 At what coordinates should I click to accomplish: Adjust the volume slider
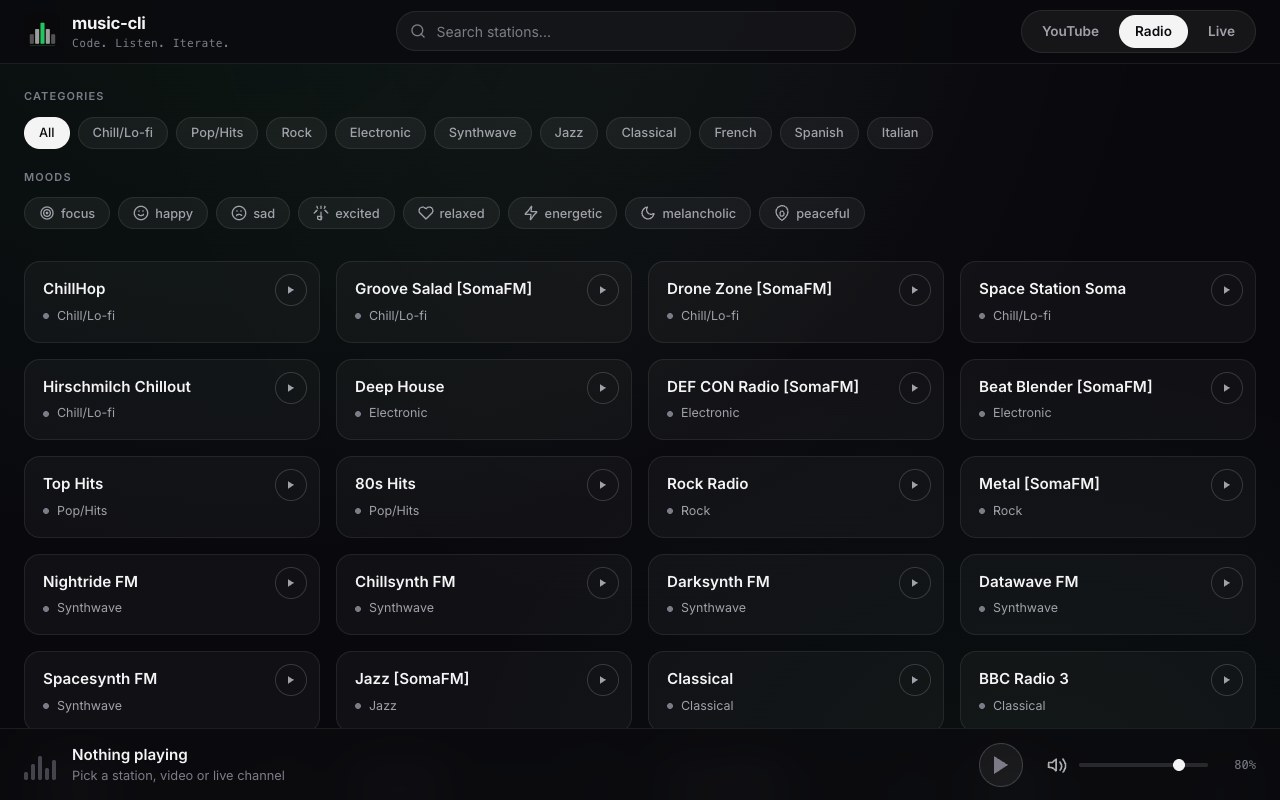(1143, 765)
